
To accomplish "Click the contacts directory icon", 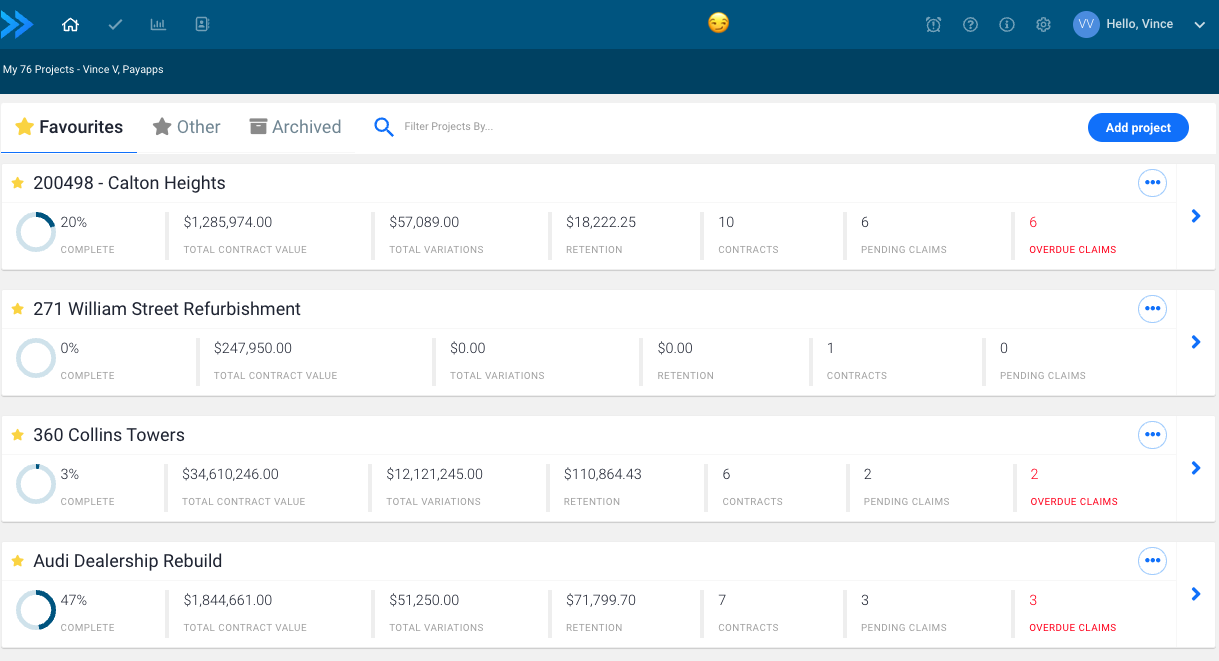I will (201, 23).
